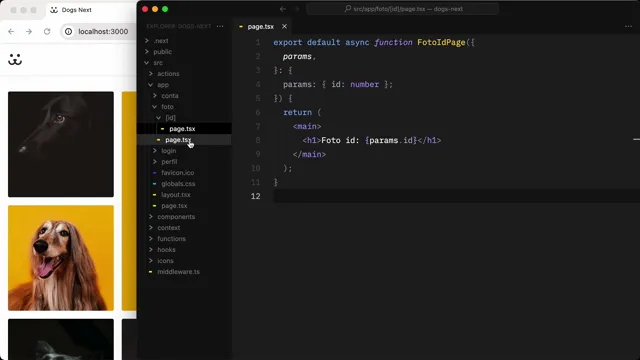Image resolution: width=640 pixels, height=360 pixels.
Task: Open the dark dog profile photo thumbnail
Action: (x=61, y=144)
